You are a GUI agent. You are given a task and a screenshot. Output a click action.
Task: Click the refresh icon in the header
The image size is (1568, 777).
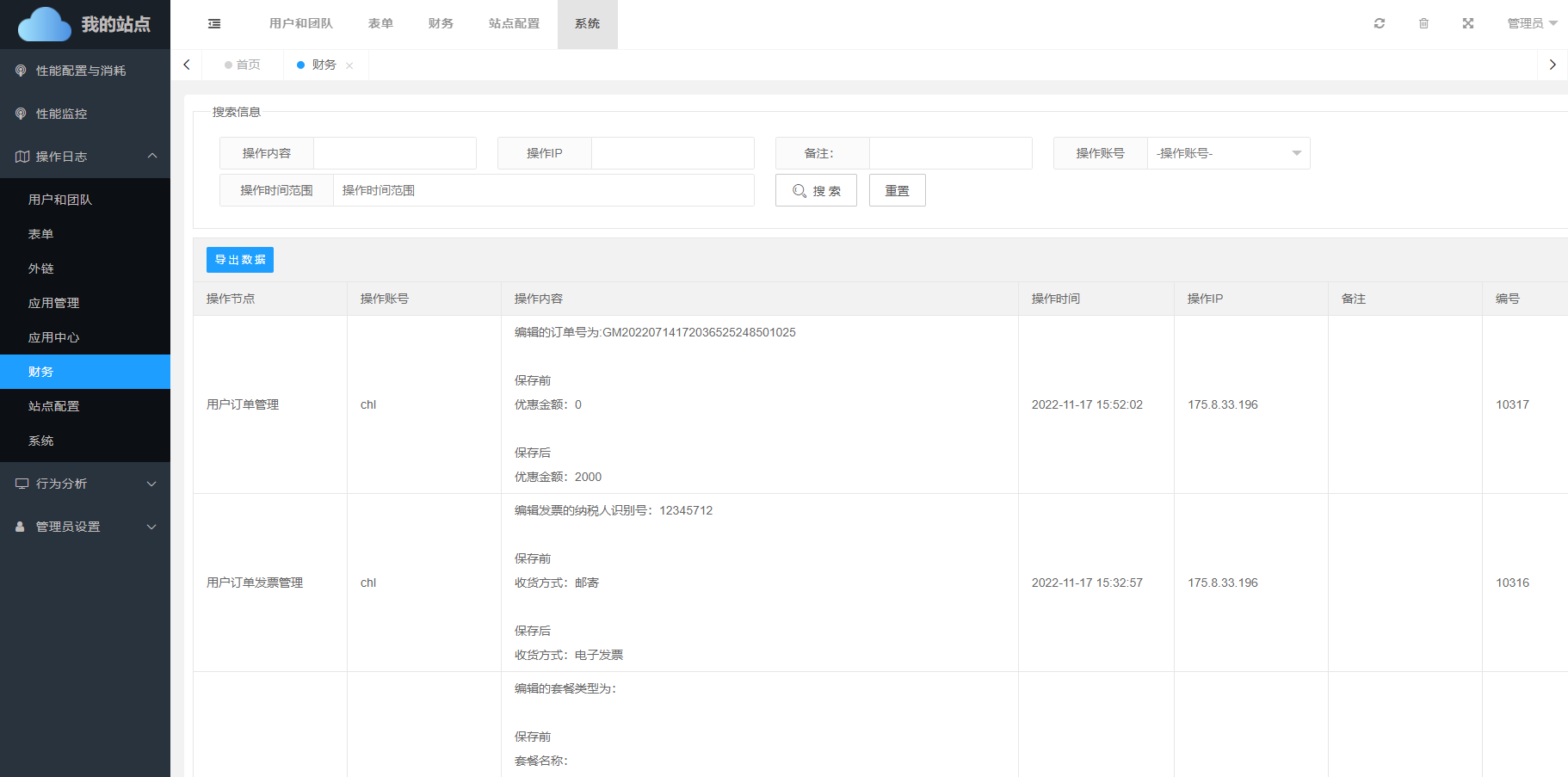(1380, 23)
